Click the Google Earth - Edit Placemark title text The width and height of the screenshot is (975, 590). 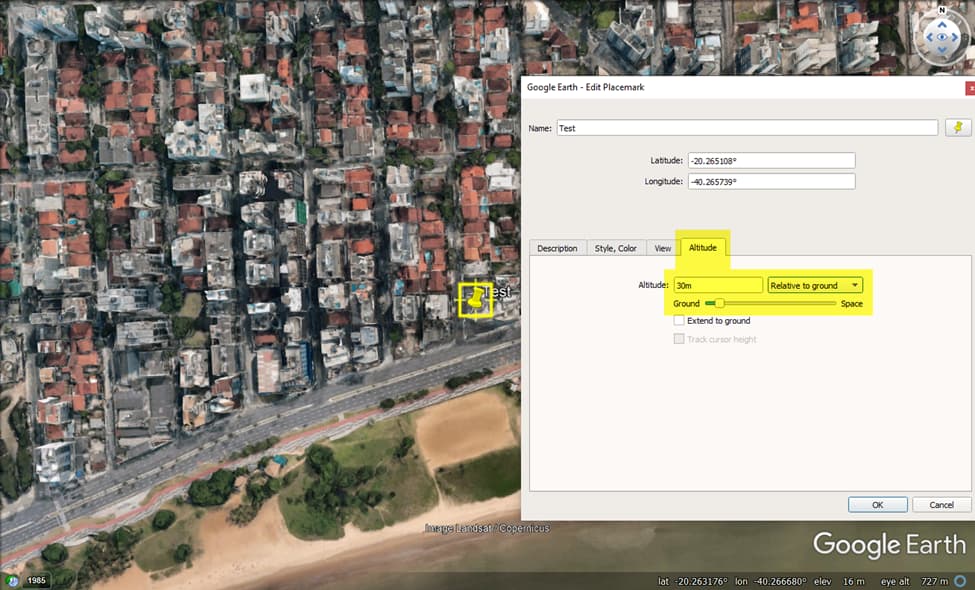[586, 87]
